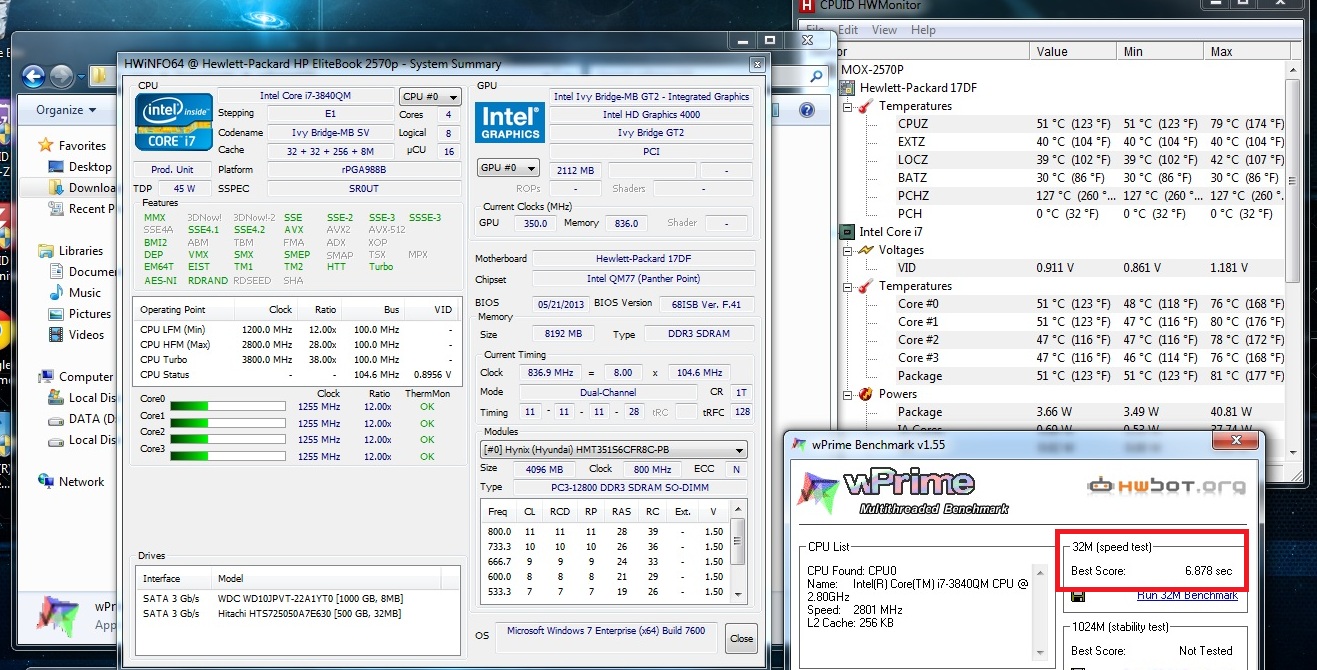
Task: Click the Run 32M Benchmark link
Action: (x=1187, y=596)
